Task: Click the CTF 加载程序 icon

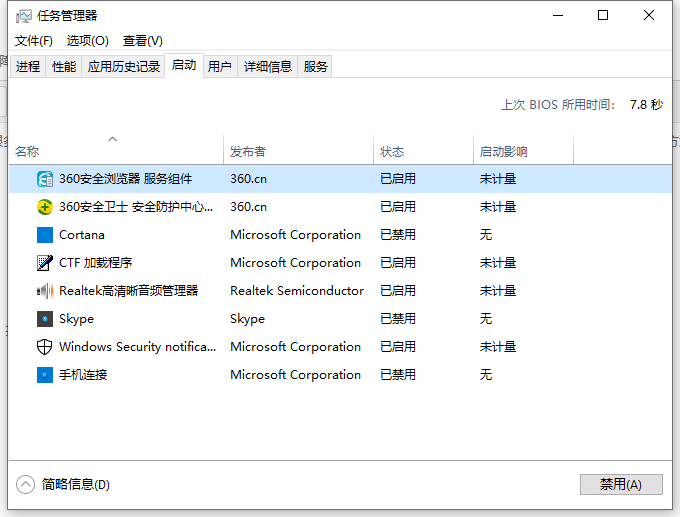Action: tap(44, 263)
